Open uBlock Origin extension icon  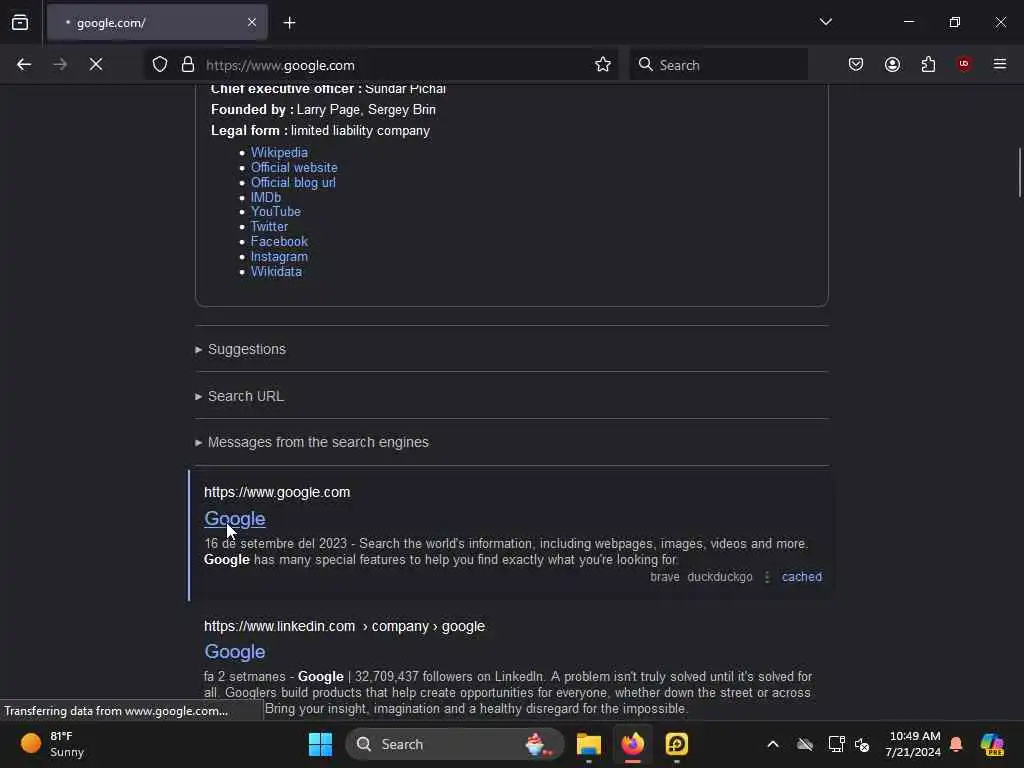pyautogui.click(x=964, y=64)
